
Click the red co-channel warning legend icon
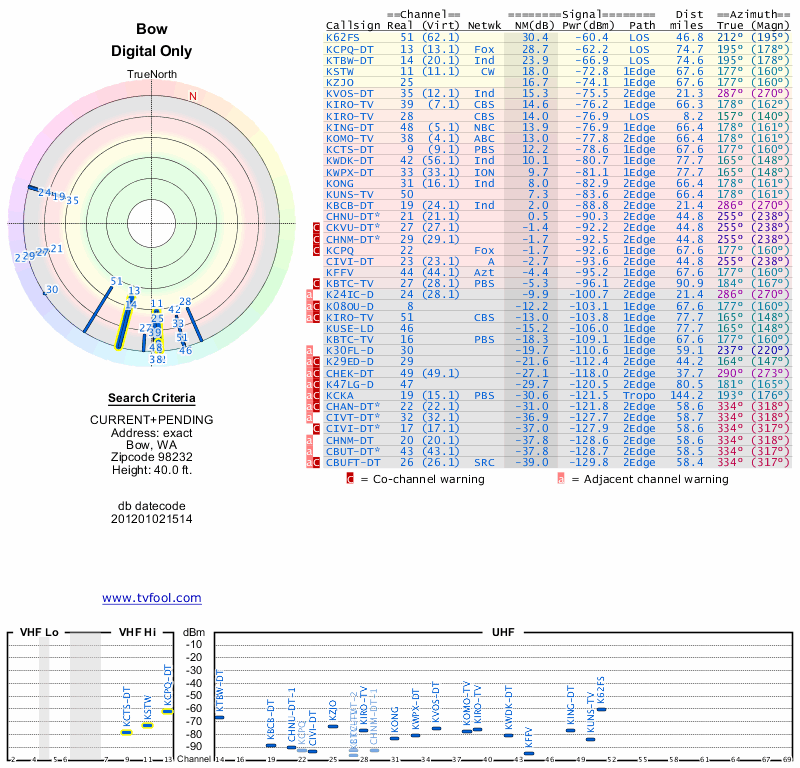350,479
